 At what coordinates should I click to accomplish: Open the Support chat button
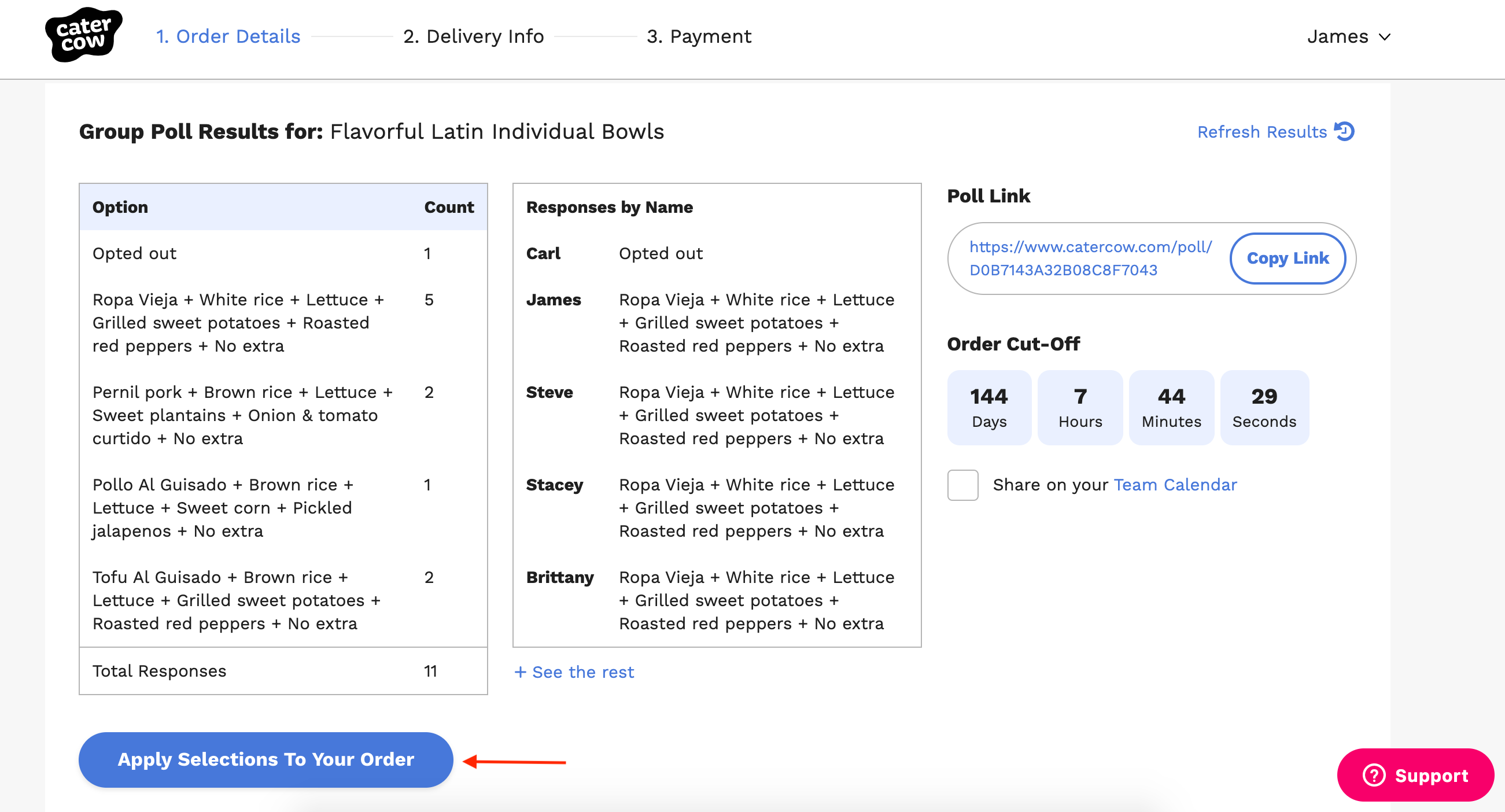1415,775
